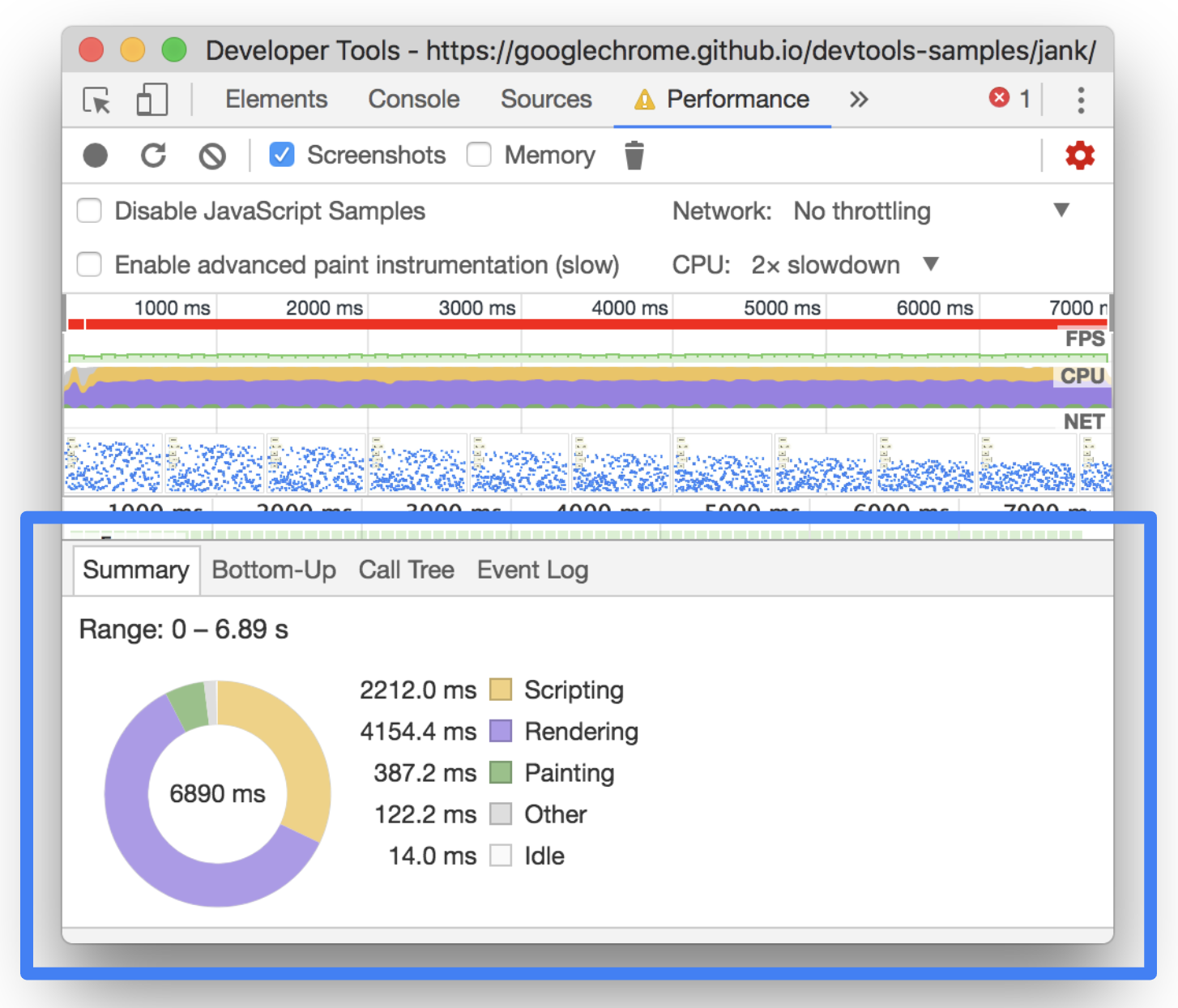The image size is (1178, 1008).
Task: Click the 2212.0 ms Scripting value
Action: tap(418, 690)
